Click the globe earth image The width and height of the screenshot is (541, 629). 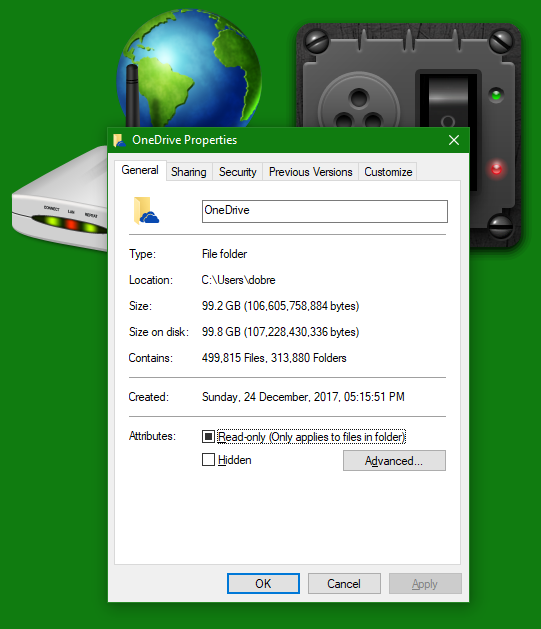tap(189, 68)
